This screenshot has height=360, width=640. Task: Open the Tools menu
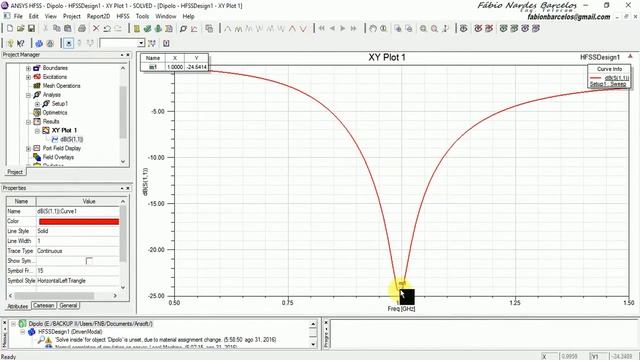pyautogui.click(x=142, y=16)
